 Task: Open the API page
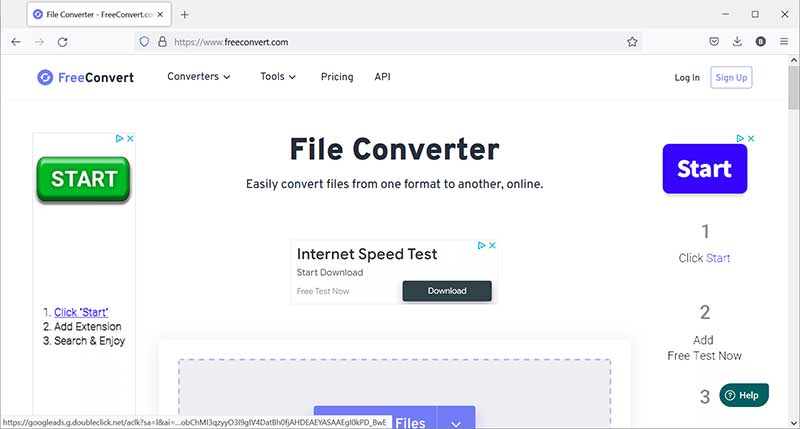click(x=382, y=77)
